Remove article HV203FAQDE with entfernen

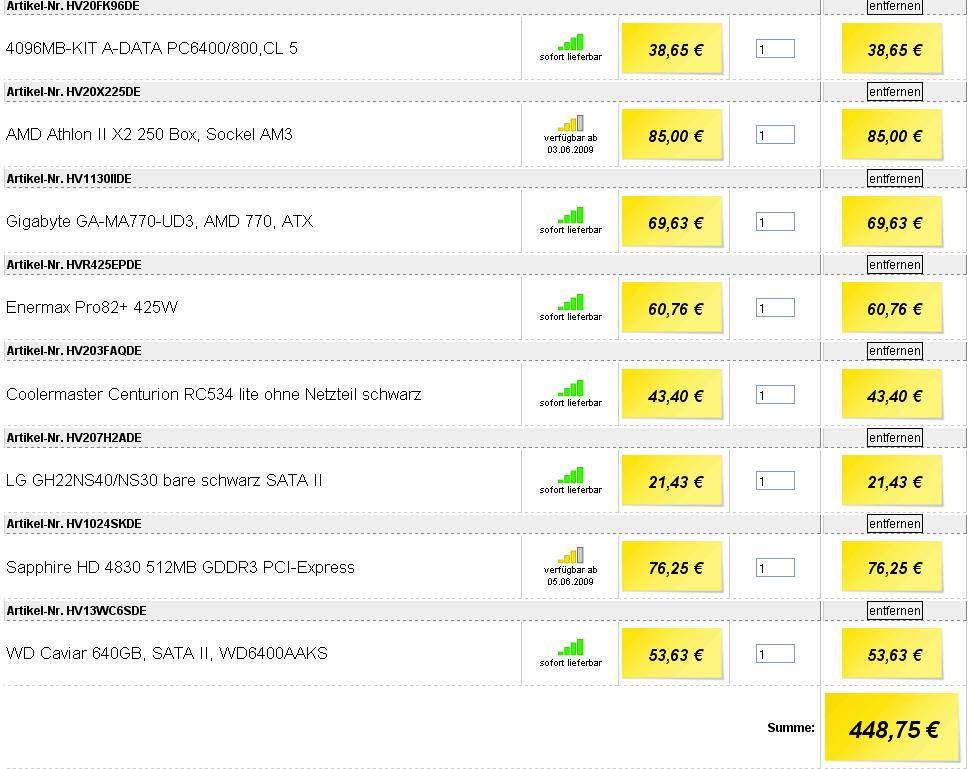(x=895, y=351)
